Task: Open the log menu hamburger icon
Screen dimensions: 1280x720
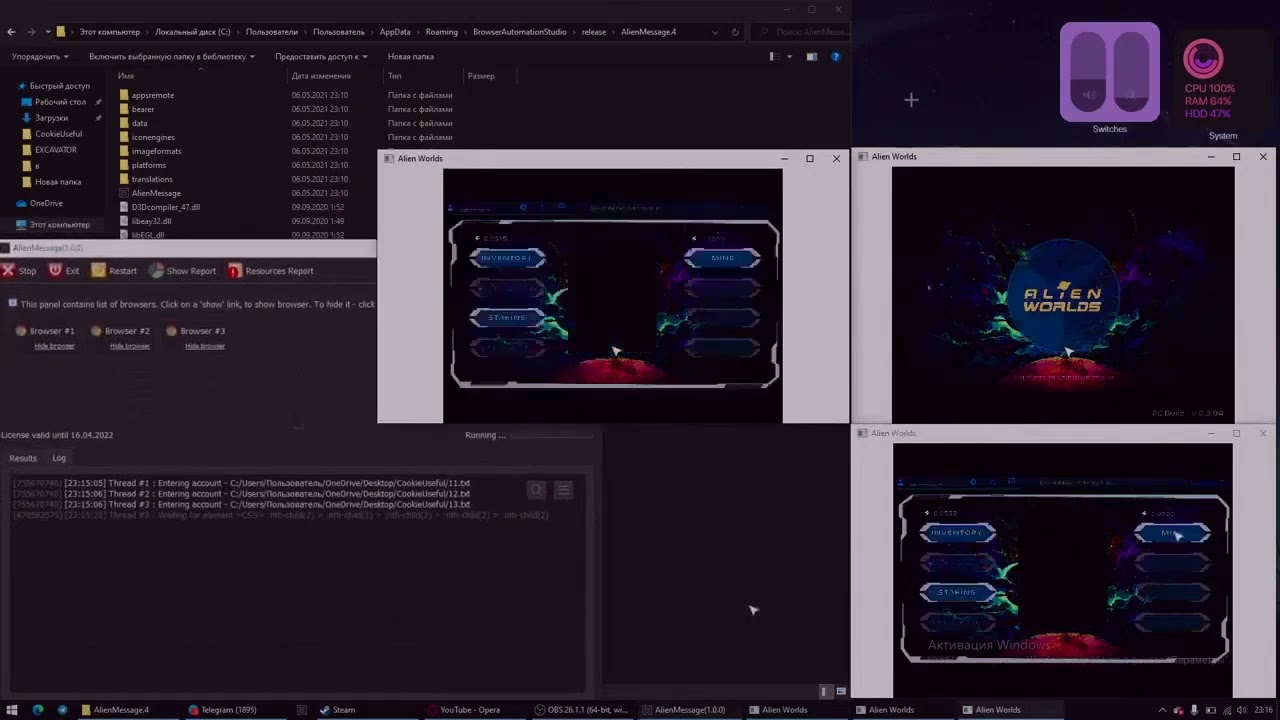Action: (564, 489)
